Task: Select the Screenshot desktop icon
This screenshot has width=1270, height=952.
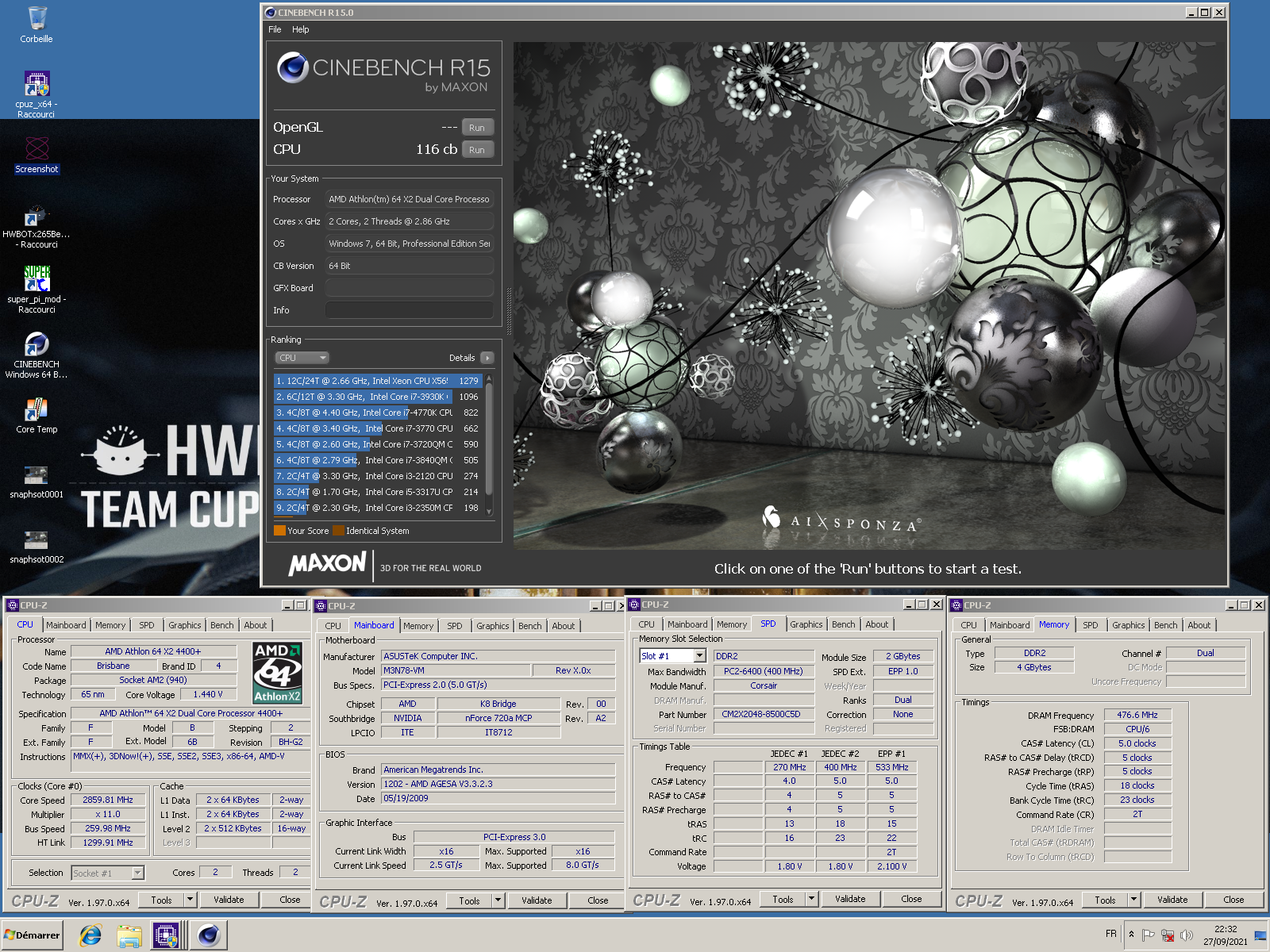Action: tap(37, 155)
